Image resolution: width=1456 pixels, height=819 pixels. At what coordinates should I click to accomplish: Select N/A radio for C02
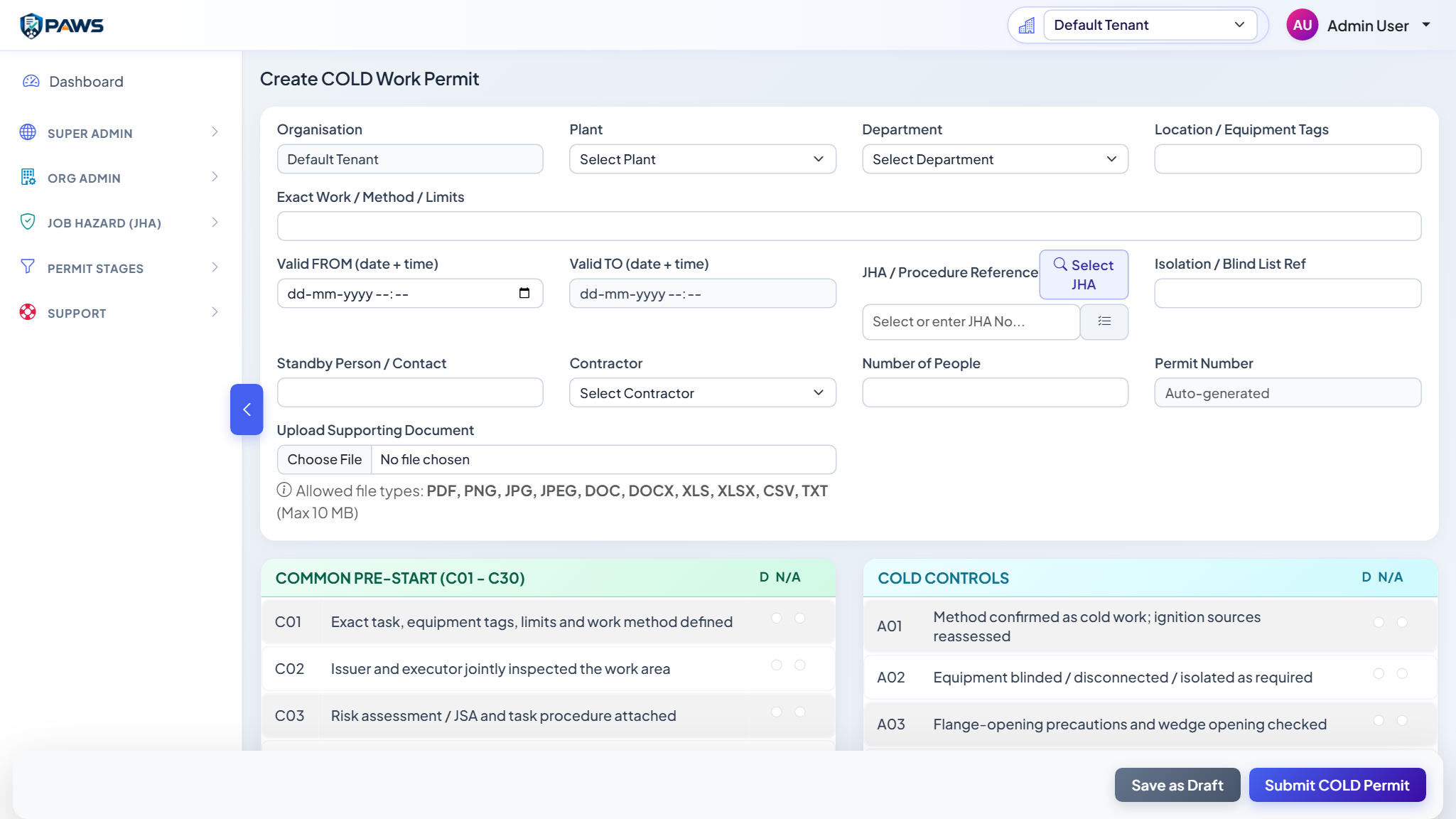[800, 665]
